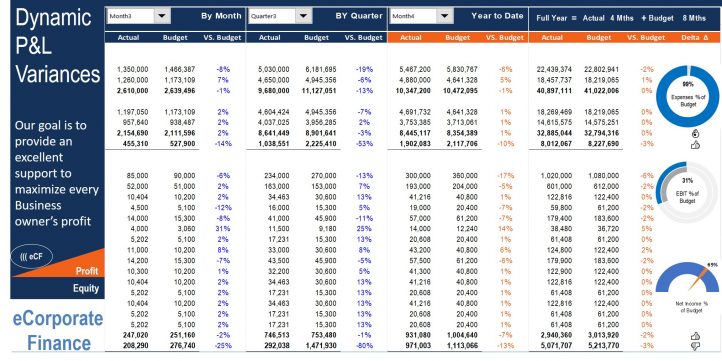Open the Quarter3 dropdown arrow
Screen dimensions: 722x361
pyautogui.click(x=303, y=16)
